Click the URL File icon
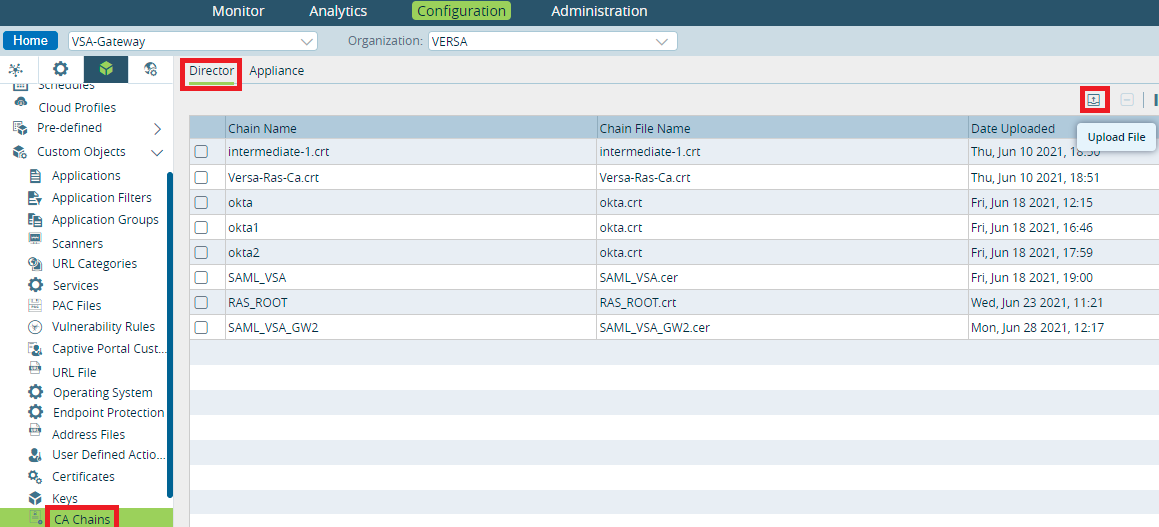 [x=35, y=368]
